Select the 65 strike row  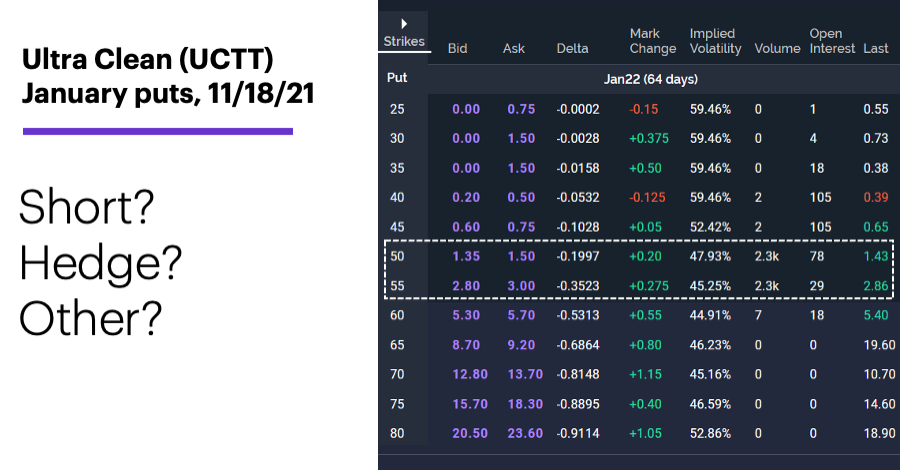(x=639, y=345)
